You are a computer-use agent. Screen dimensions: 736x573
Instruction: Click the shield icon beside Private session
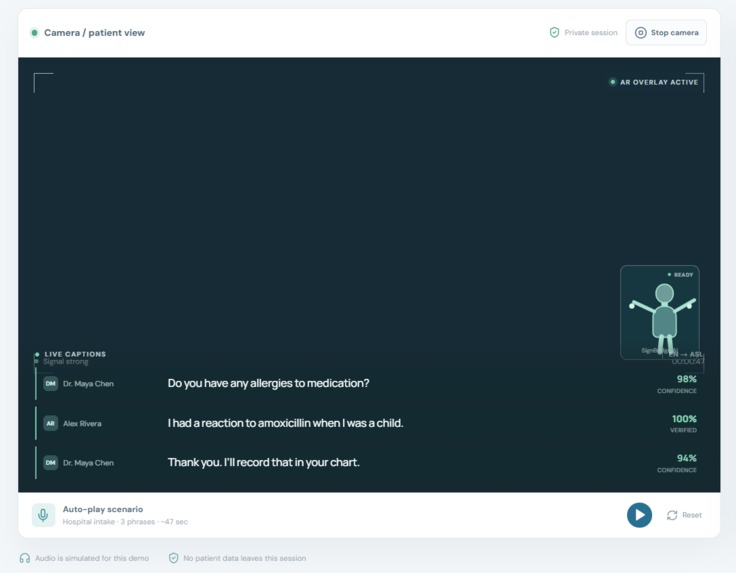[x=554, y=32]
